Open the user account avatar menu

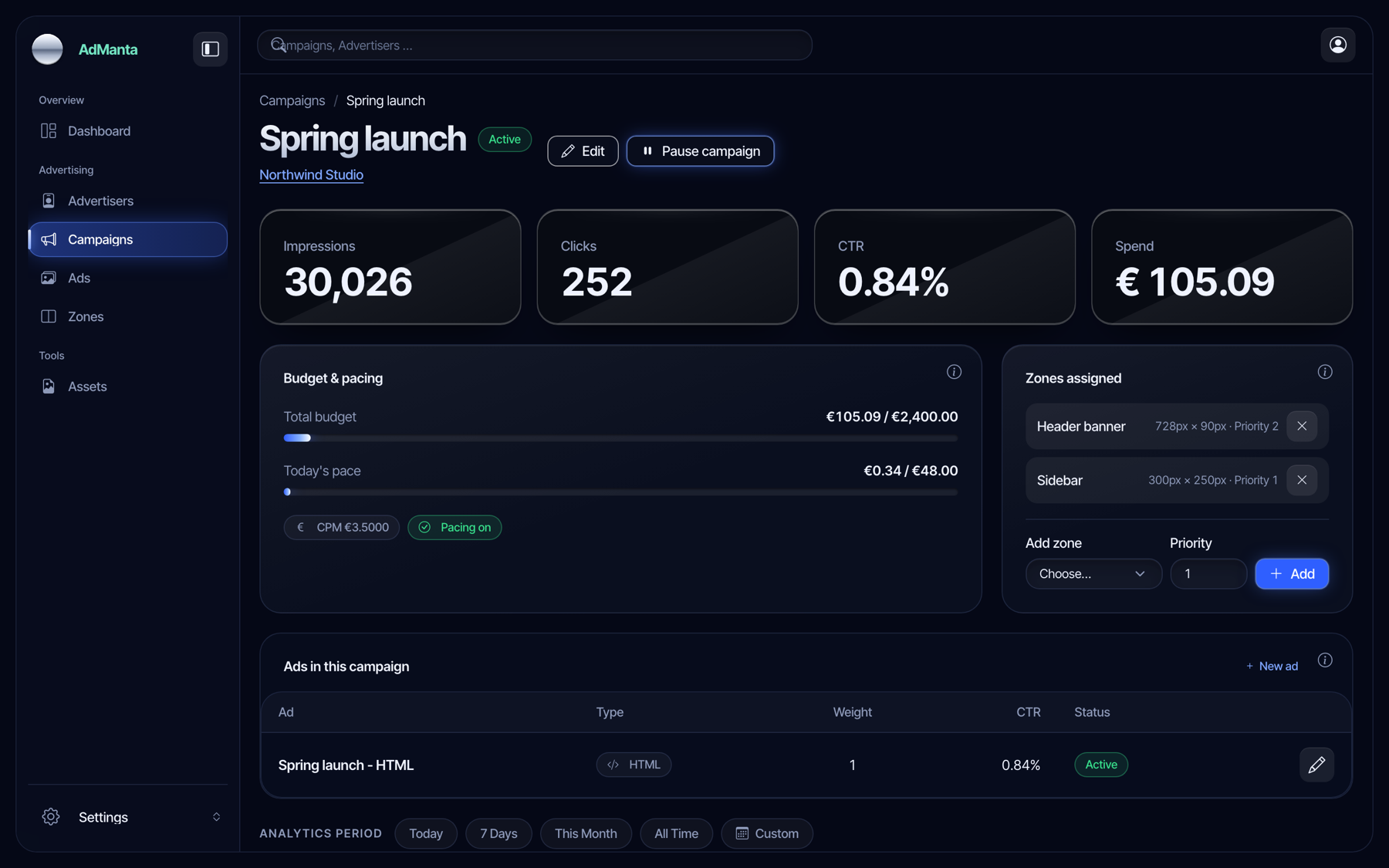[x=1337, y=45]
